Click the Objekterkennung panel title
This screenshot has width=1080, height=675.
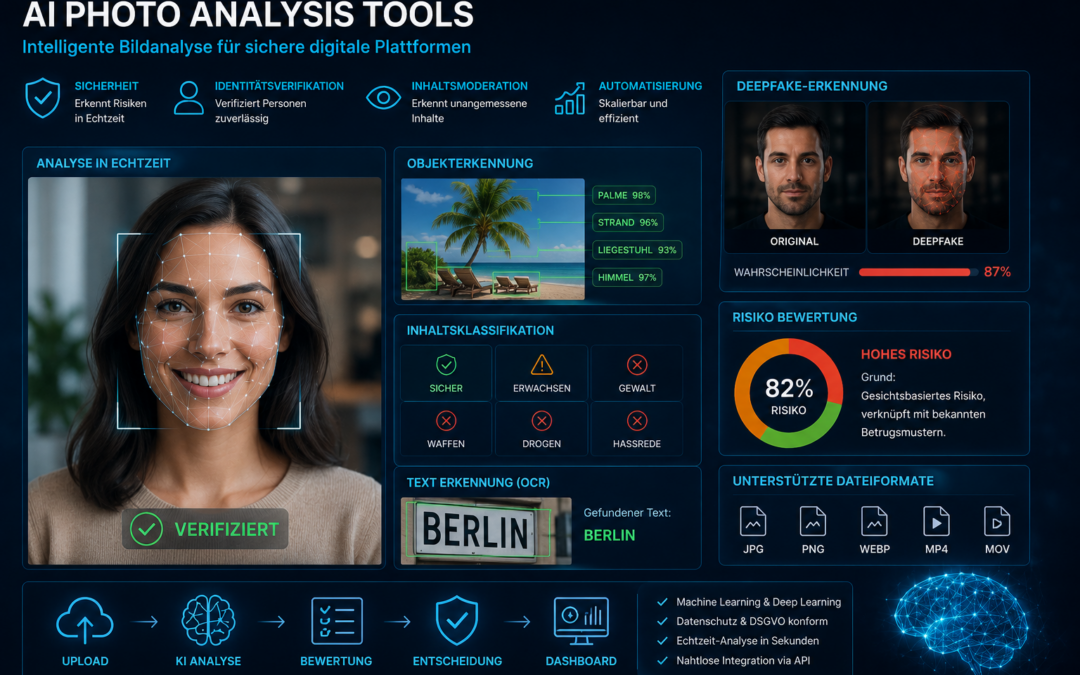pos(470,163)
